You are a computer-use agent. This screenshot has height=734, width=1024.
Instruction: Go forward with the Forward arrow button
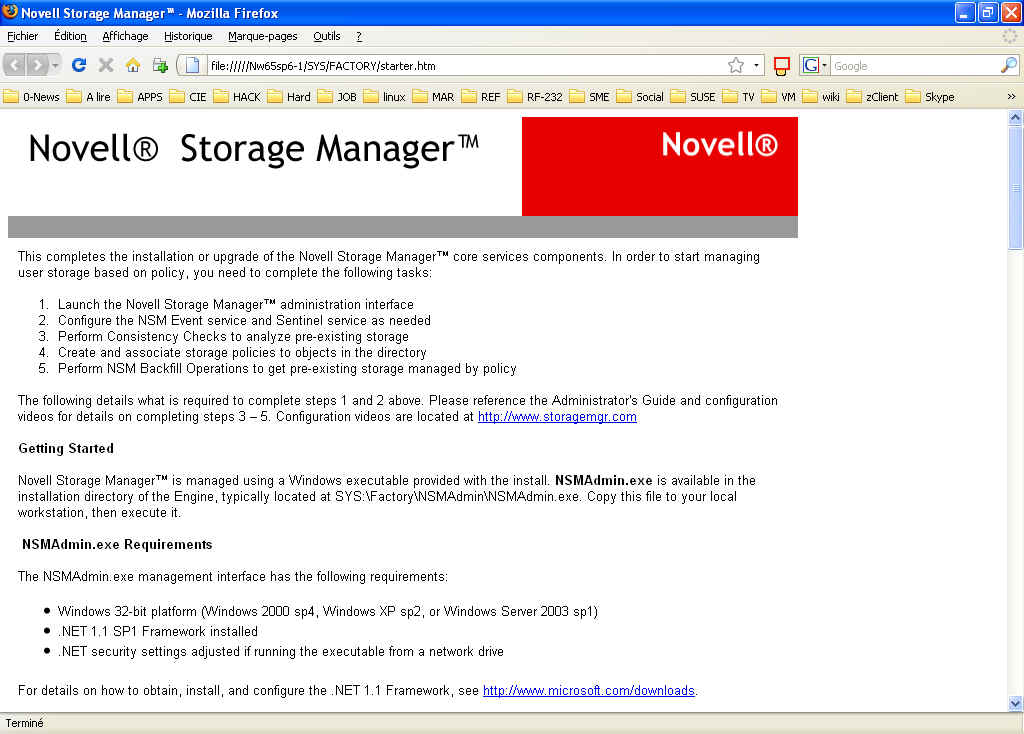[x=37, y=65]
